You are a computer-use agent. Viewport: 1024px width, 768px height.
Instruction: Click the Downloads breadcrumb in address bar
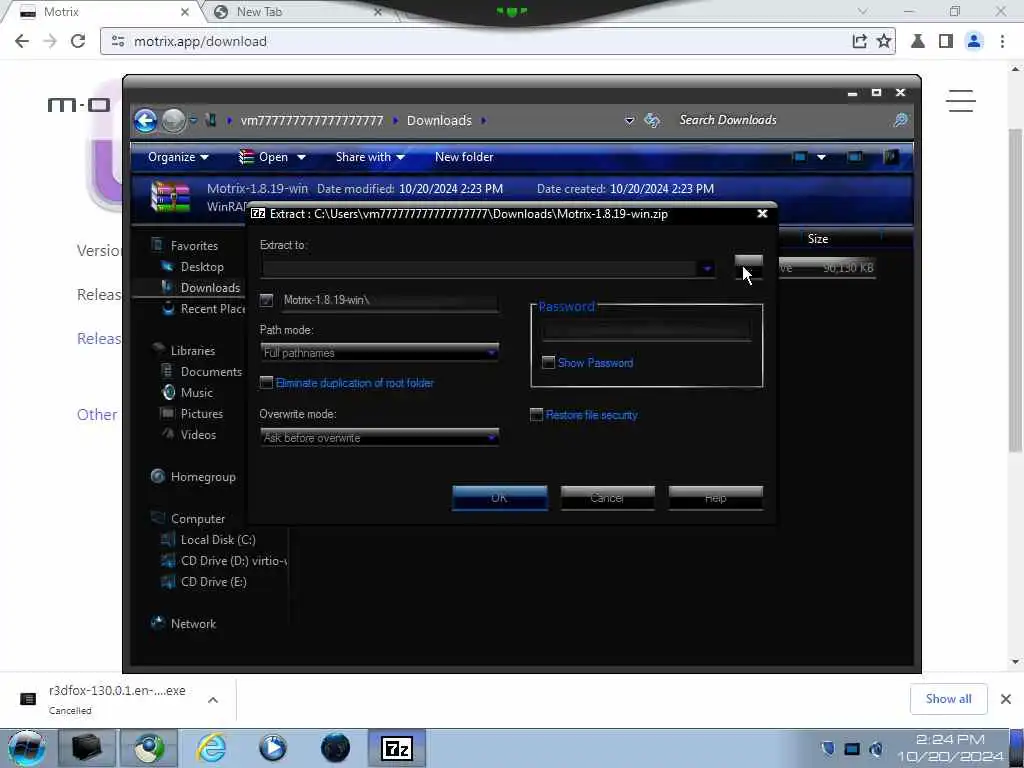coord(439,120)
